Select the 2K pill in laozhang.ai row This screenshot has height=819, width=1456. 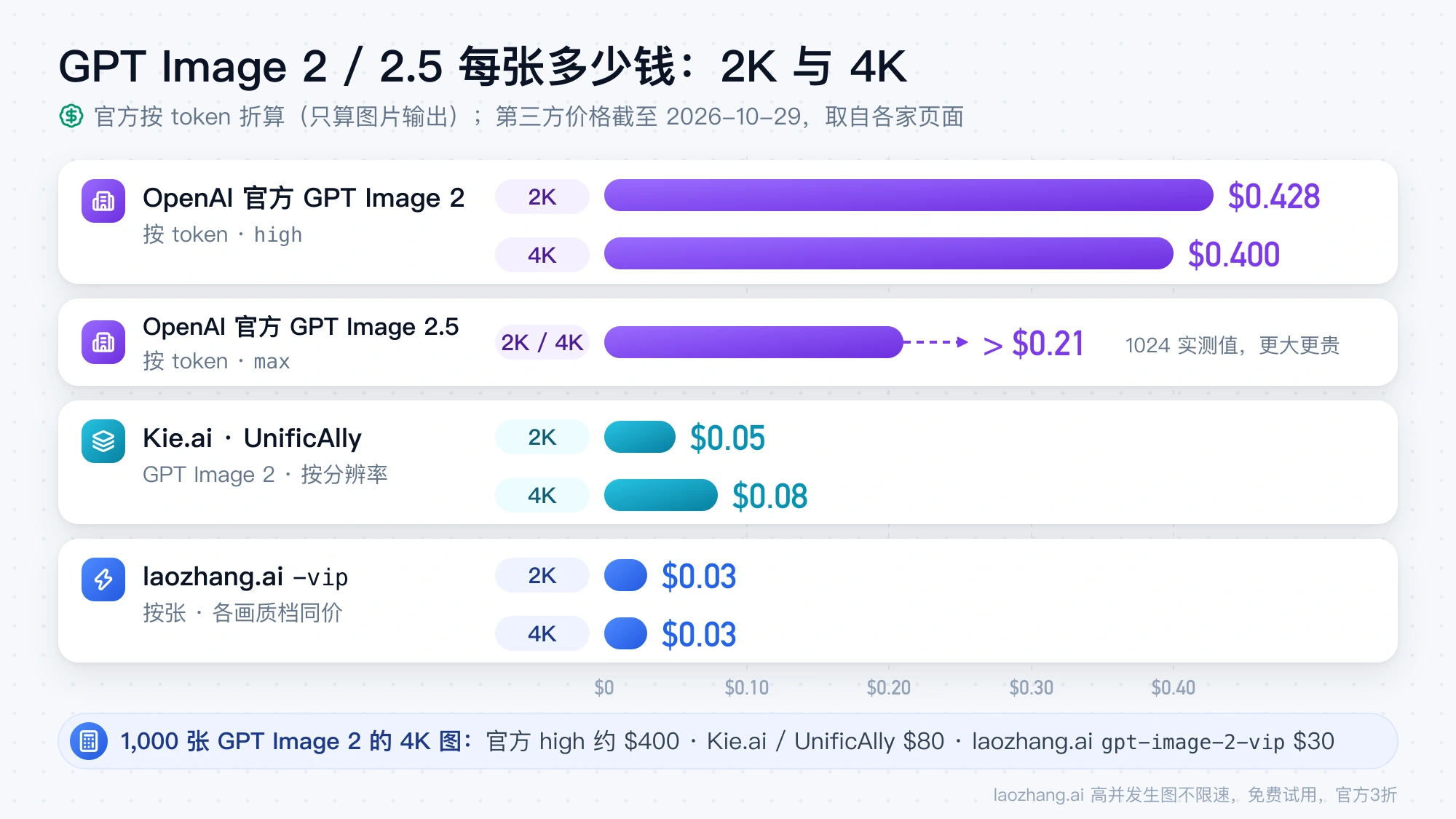[x=542, y=575]
